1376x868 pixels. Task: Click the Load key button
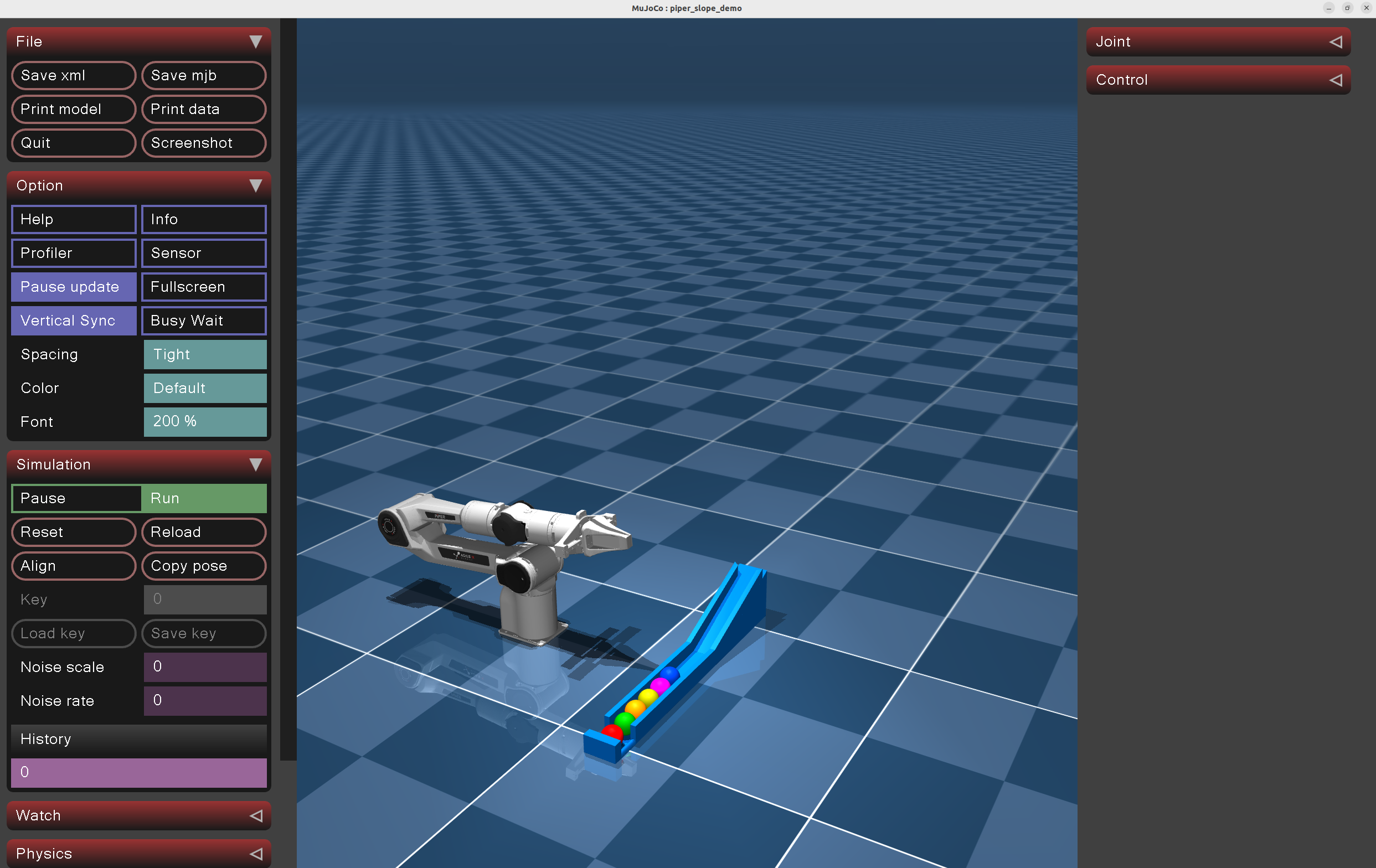pyautogui.click(x=74, y=633)
